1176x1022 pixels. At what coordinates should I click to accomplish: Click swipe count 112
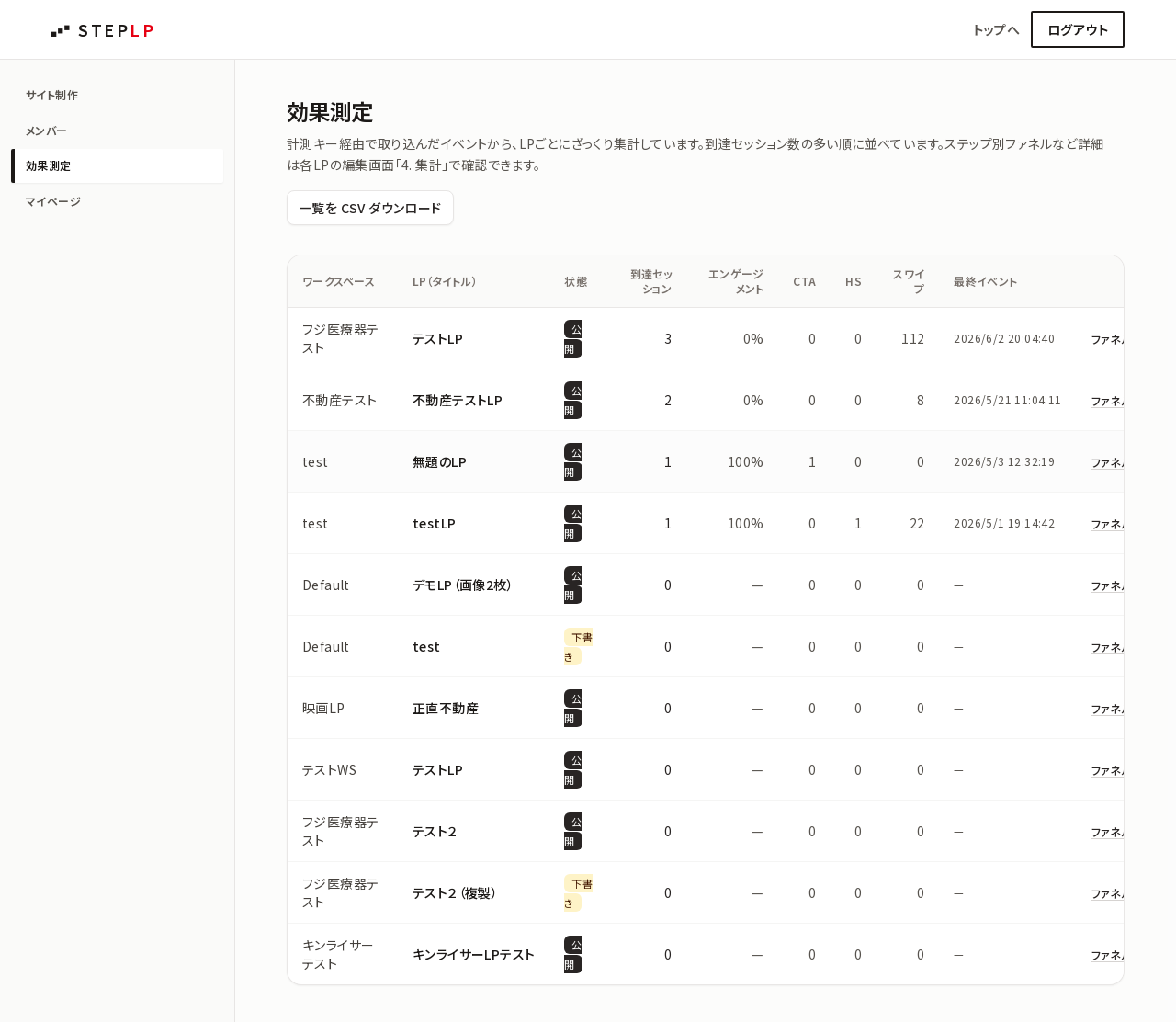[912, 338]
